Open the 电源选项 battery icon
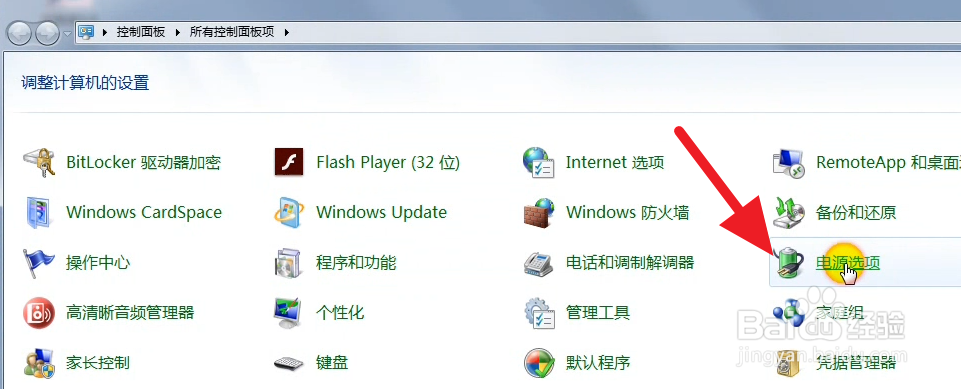 click(788, 263)
